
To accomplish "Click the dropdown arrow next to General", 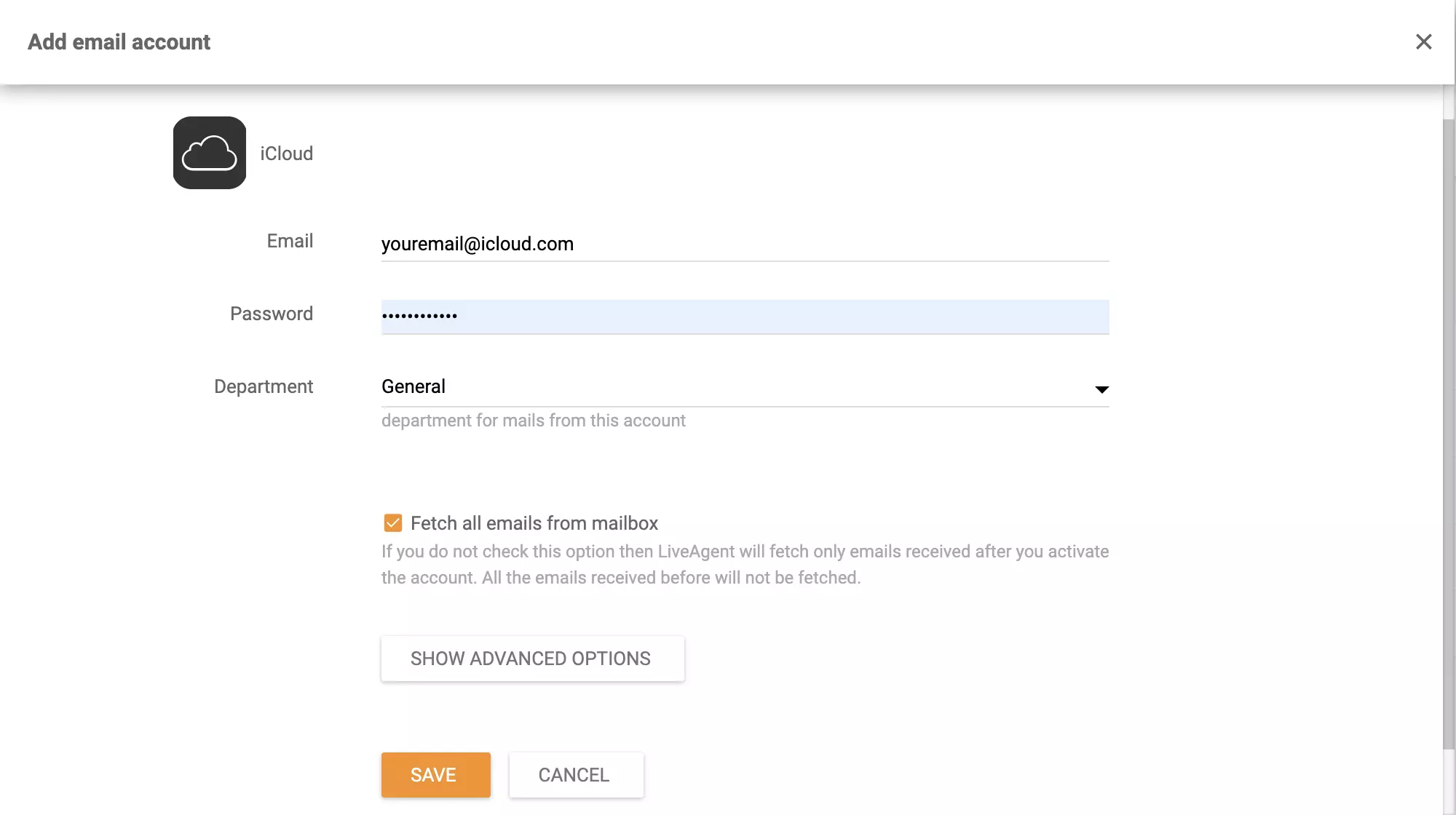I will pos(1102,389).
